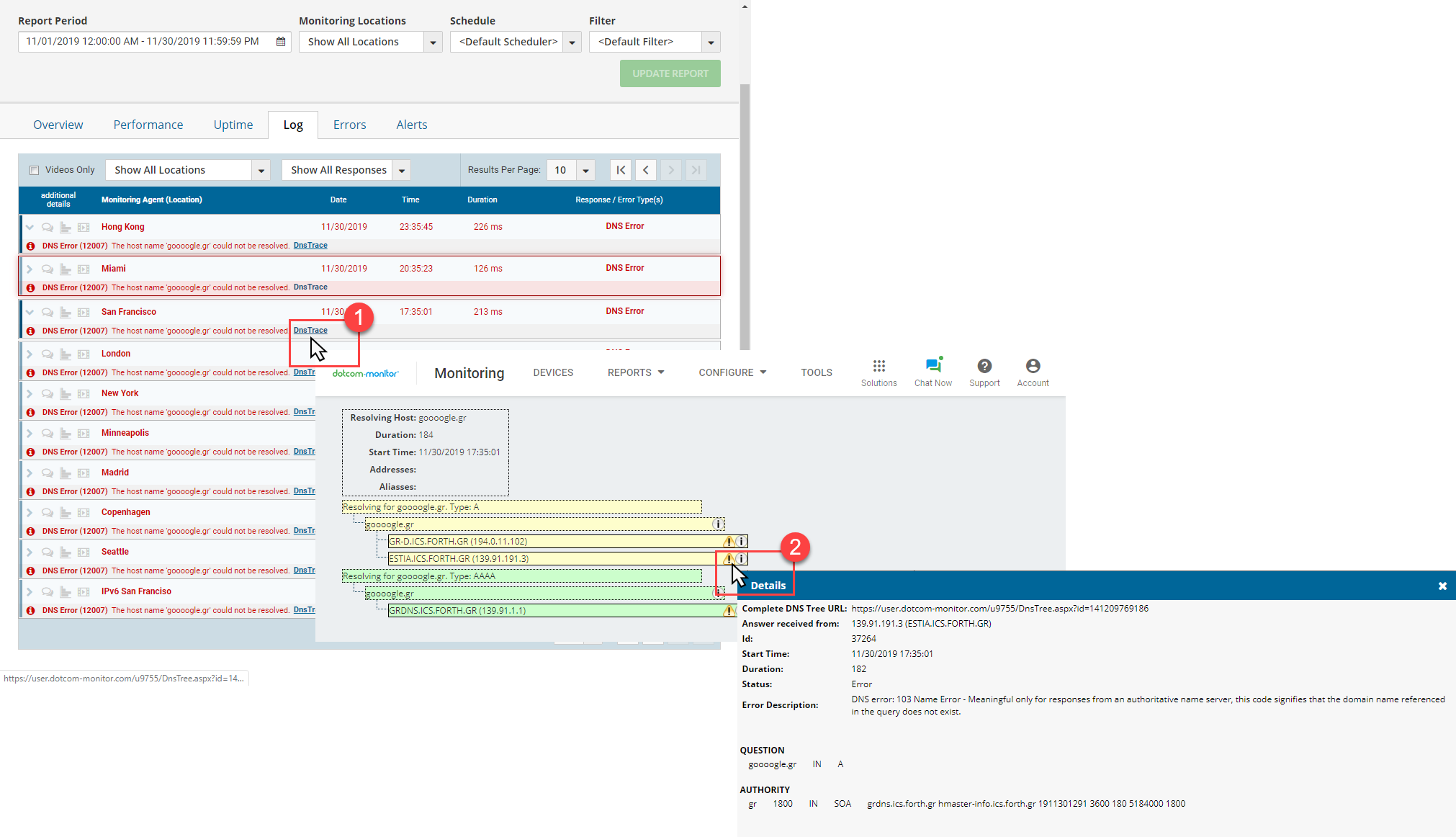Go to first page of results
This screenshot has width=1456, height=837.
coord(621,170)
